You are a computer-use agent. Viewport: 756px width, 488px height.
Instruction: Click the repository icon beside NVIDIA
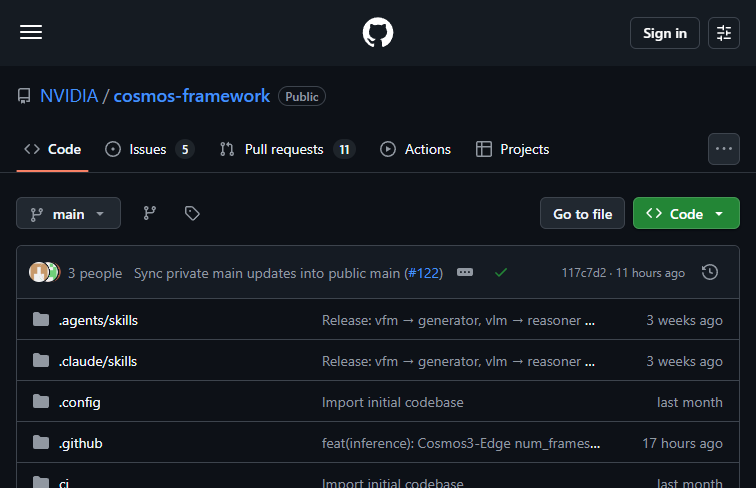coord(24,96)
